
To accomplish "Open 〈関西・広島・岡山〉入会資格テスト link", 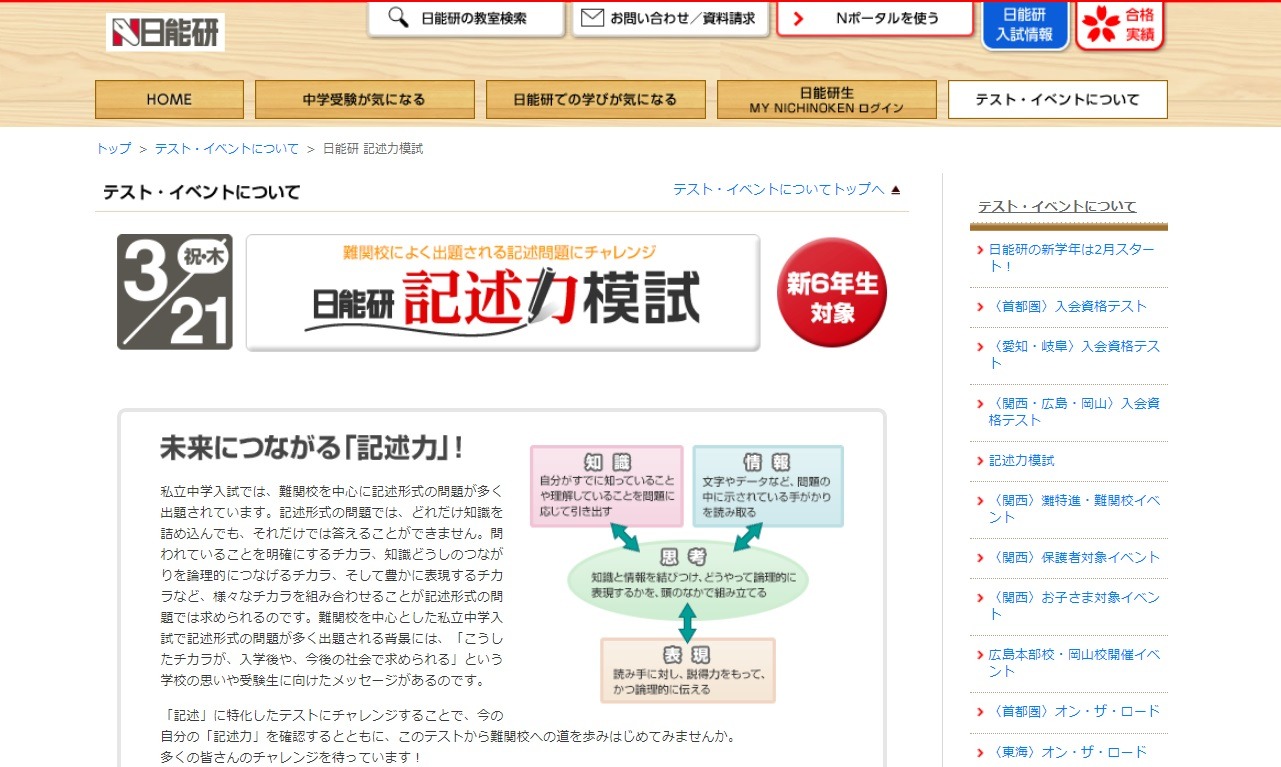I will pos(1074,412).
